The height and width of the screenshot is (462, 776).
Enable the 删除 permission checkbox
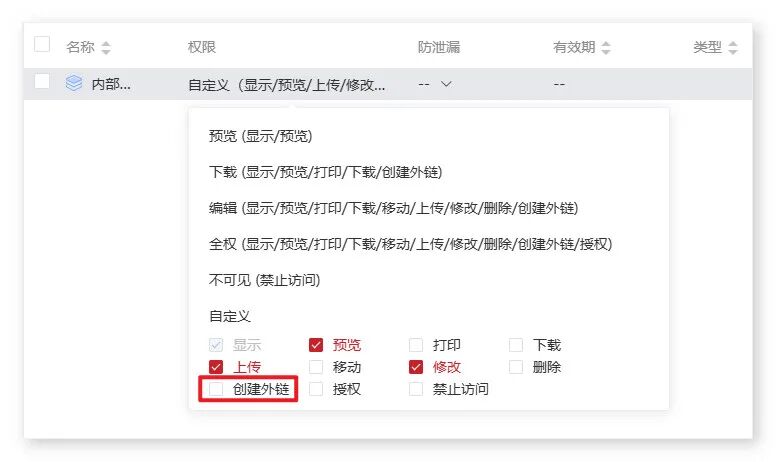516,367
